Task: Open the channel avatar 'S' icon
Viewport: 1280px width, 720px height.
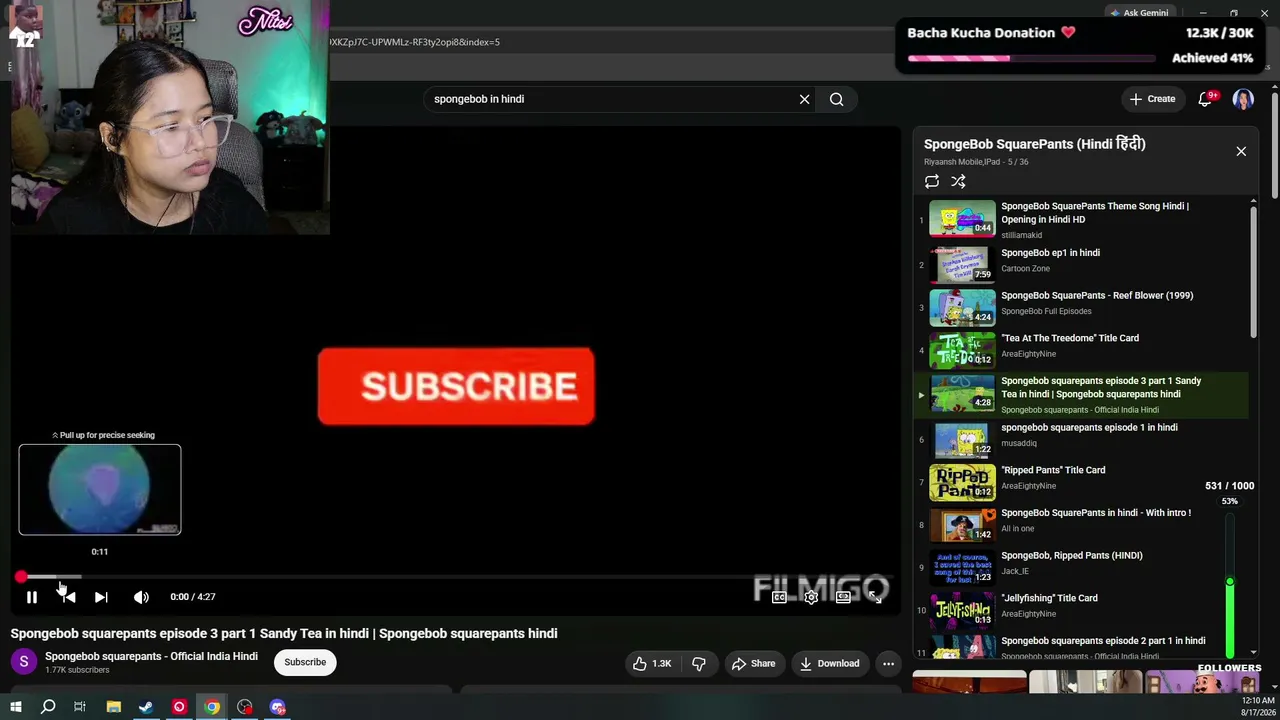Action: point(24,662)
